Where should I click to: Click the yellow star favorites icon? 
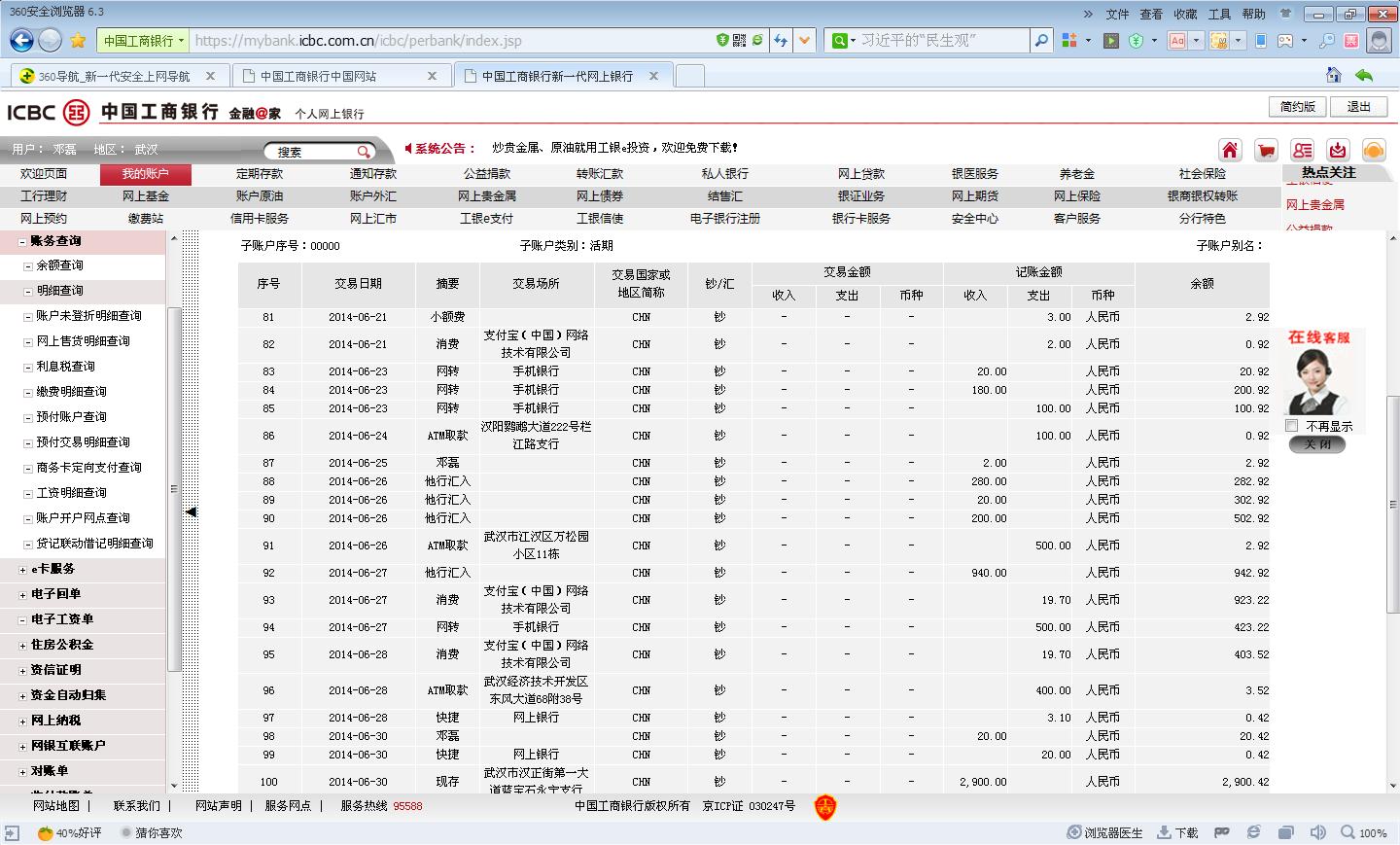[78, 40]
